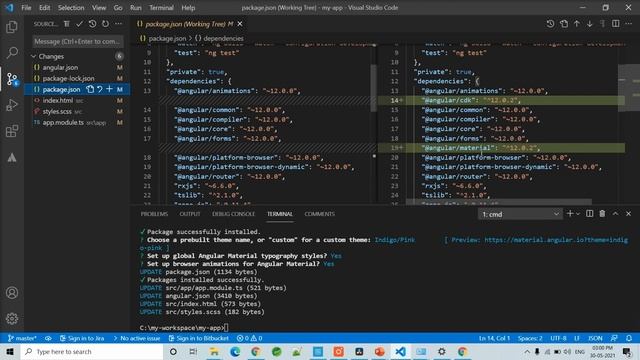Refresh the Source Control panel
Screen dimensions: 640x360
pyautogui.click(x=105, y=24)
